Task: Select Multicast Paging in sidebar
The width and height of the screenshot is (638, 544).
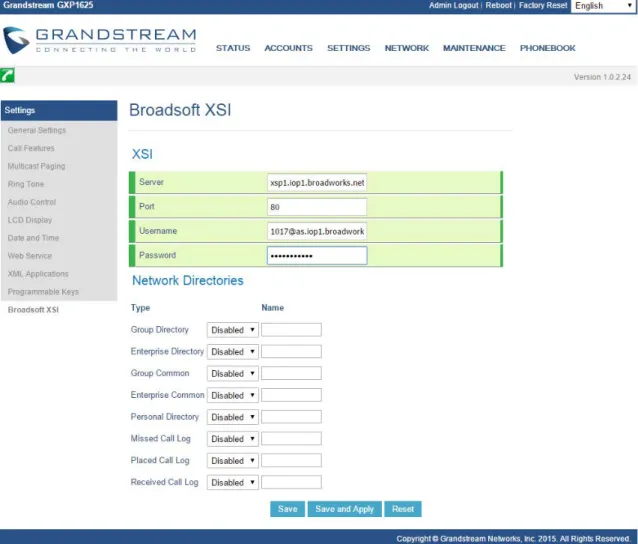Action: tap(37, 166)
